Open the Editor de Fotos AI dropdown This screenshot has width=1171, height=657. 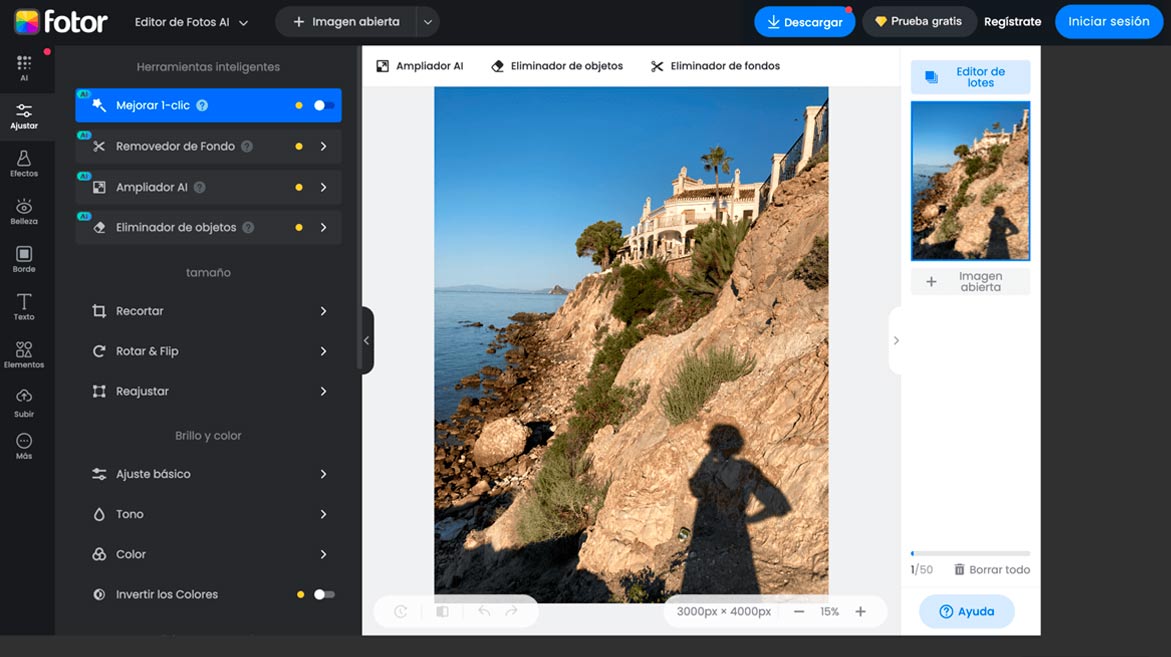point(191,22)
